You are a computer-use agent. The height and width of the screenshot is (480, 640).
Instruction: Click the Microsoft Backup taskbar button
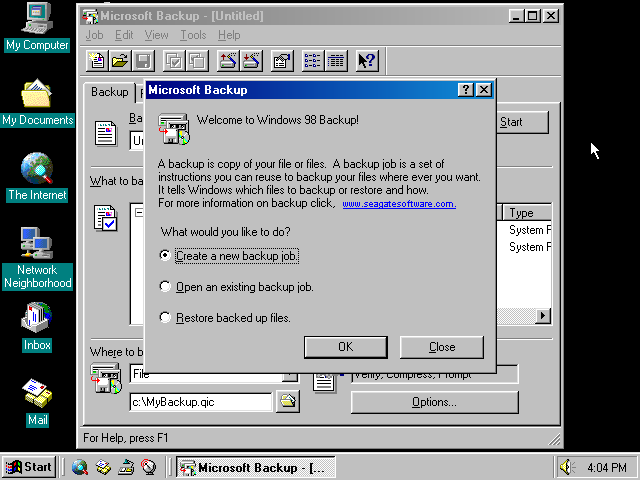pyautogui.click(x=256, y=467)
